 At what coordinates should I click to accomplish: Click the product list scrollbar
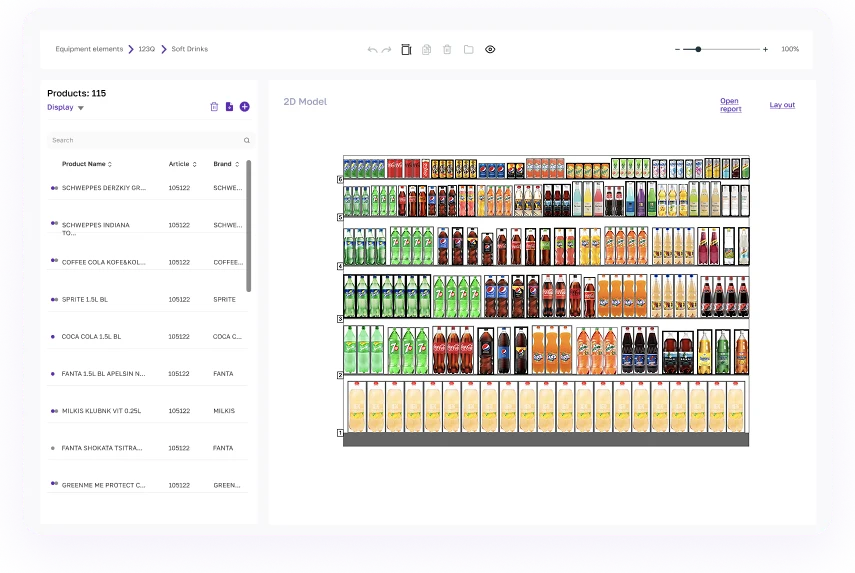click(x=249, y=226)
